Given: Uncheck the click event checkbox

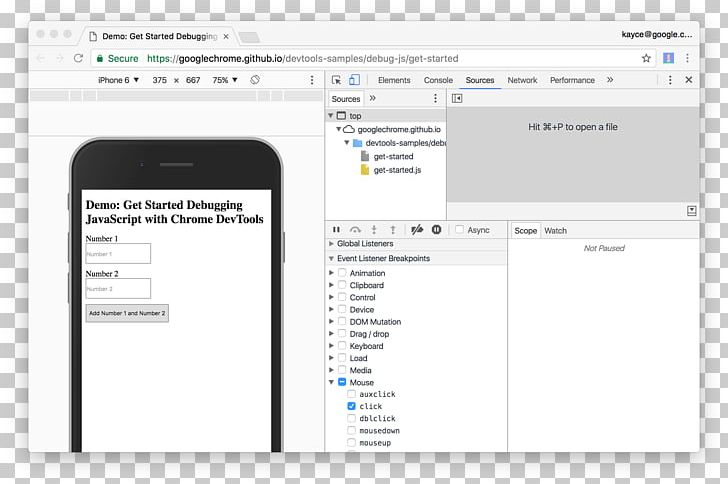Looking at the screenshot, I should tap(351, 406).
